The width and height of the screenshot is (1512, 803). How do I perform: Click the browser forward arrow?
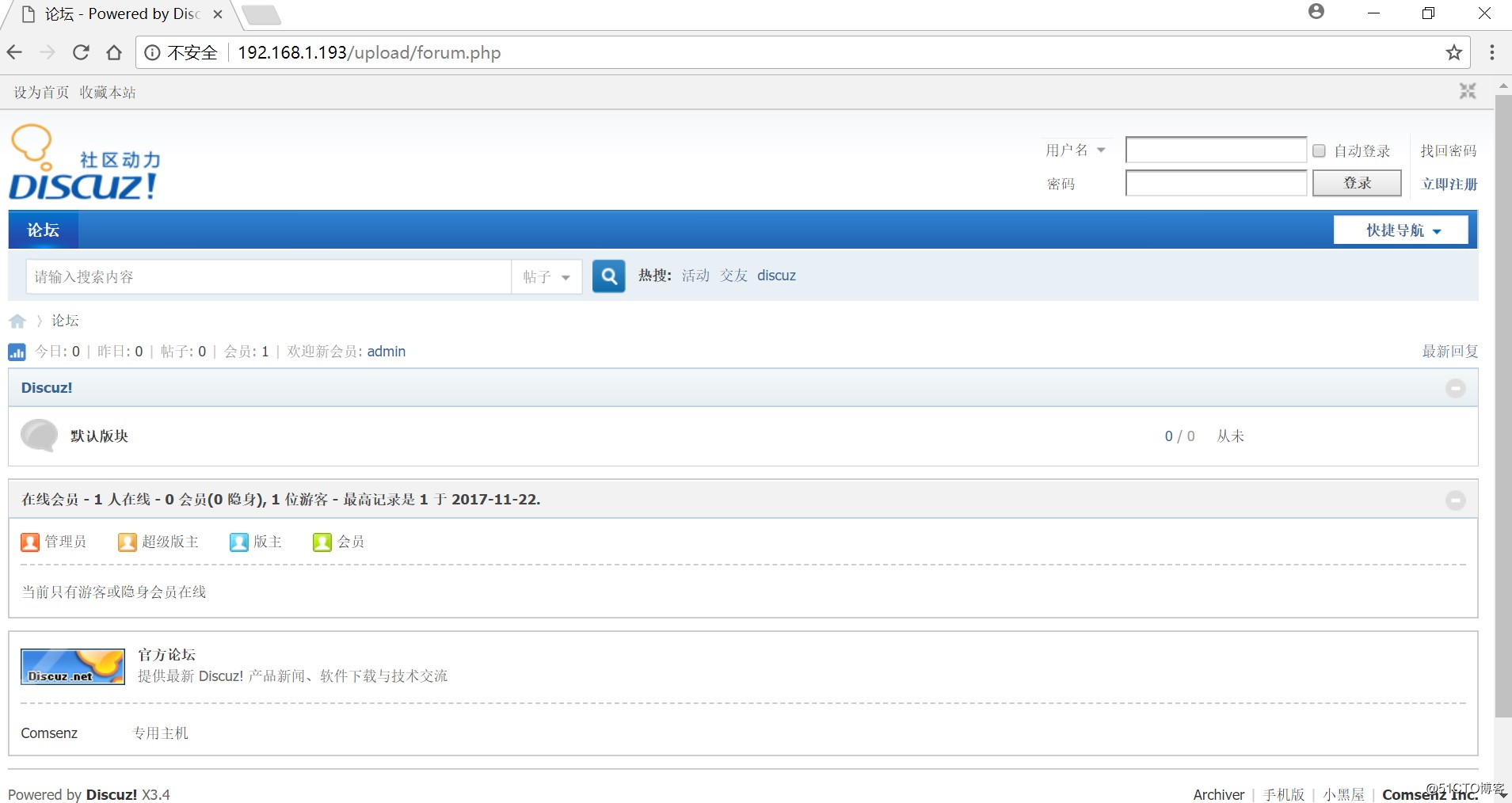point(48,52)
